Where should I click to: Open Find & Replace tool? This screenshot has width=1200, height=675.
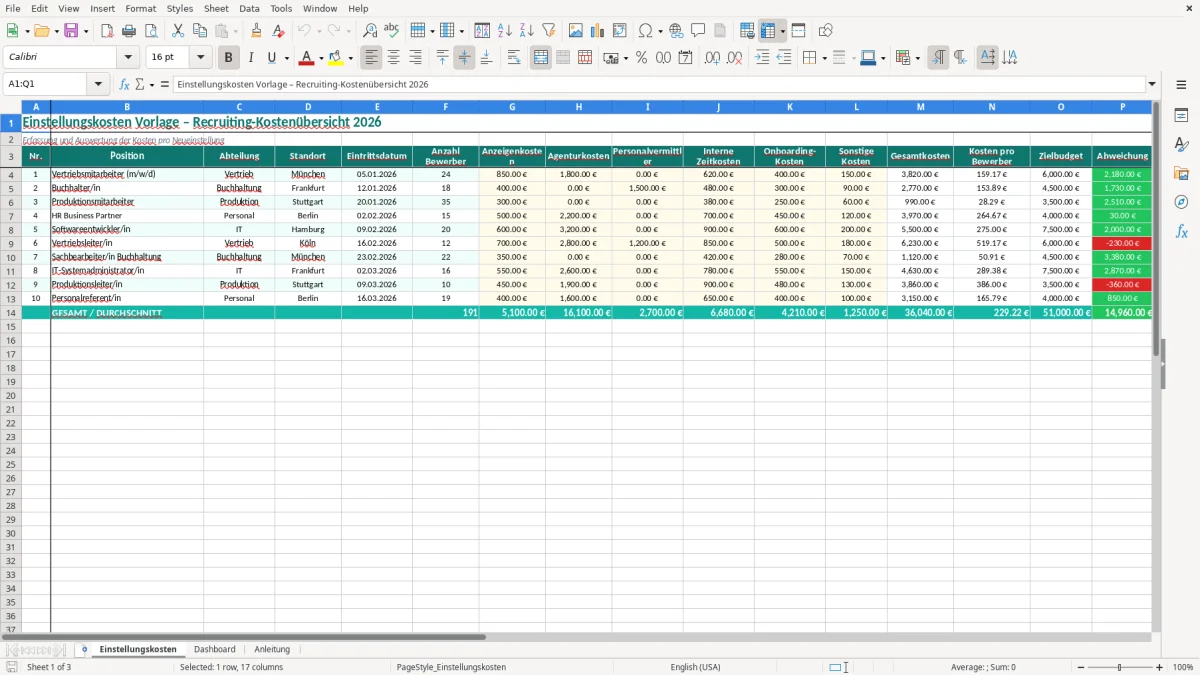pyautogui.click(x=370, y=31)
